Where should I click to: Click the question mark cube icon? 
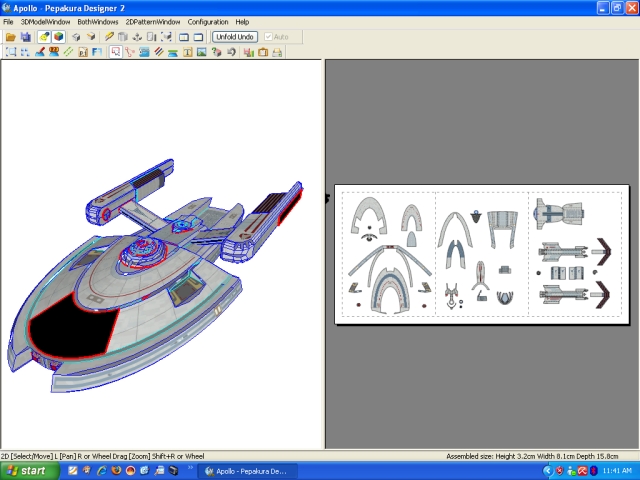click(216, 52)
